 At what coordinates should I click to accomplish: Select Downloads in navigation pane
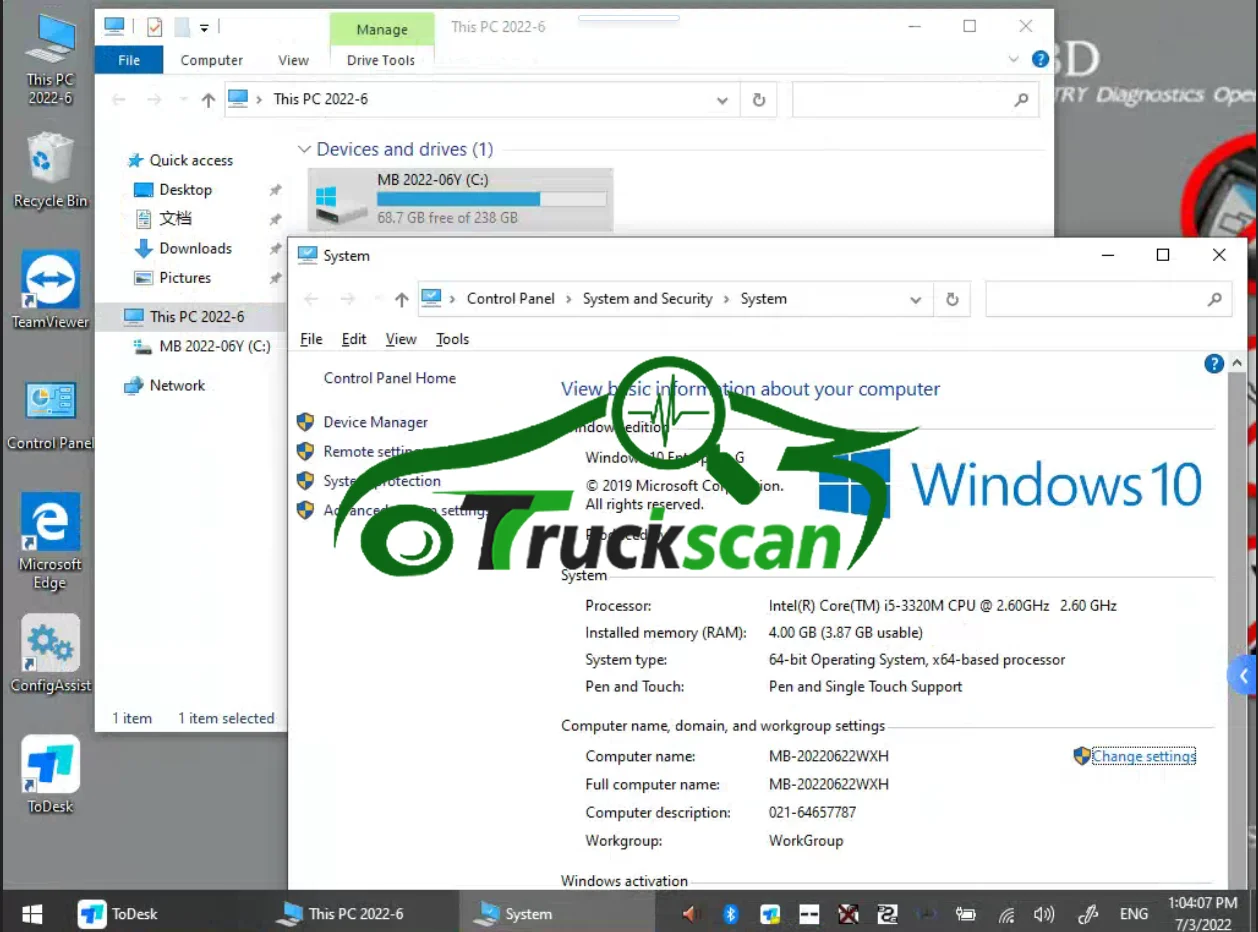[x=195, y=248]
